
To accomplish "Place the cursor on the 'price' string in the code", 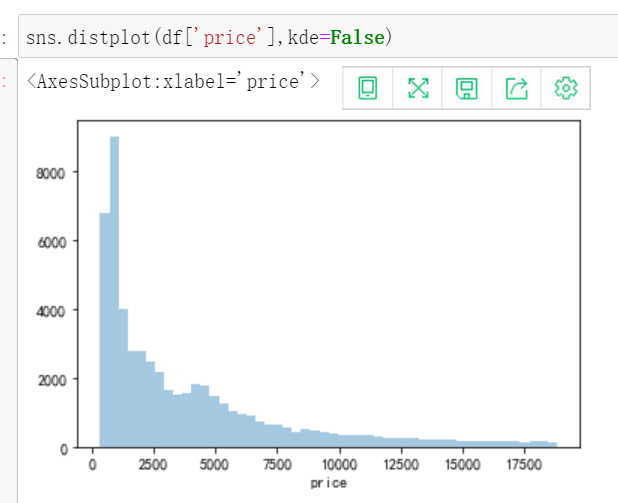I will click(230, 38).
